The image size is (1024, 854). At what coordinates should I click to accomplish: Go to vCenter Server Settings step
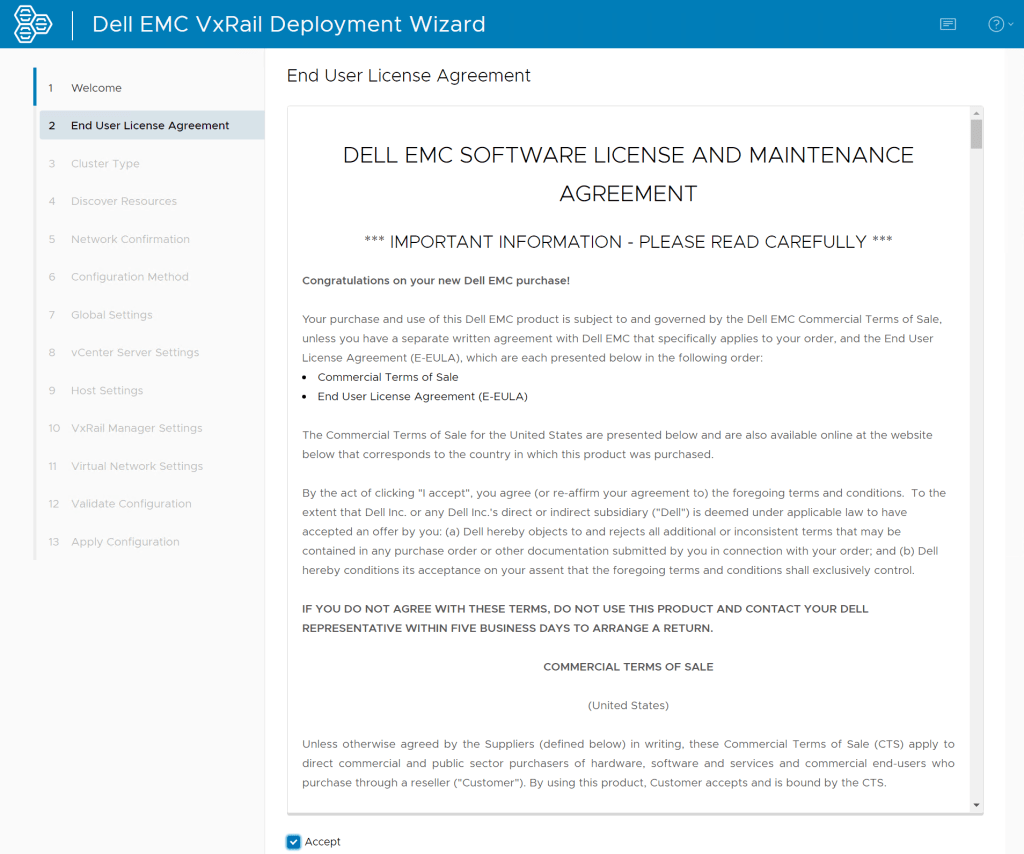(135, 353)
